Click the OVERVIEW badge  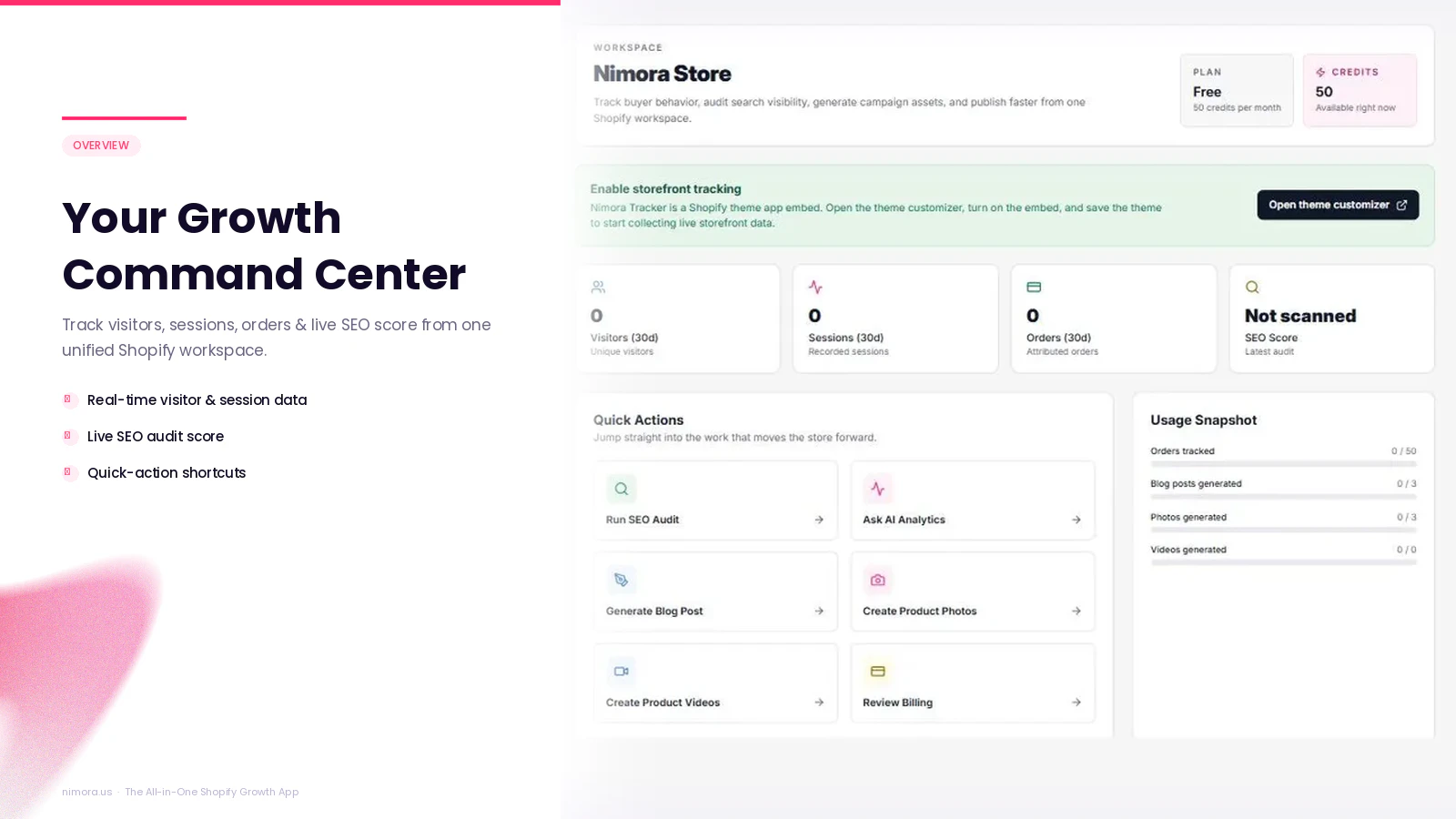coord(101,146)
